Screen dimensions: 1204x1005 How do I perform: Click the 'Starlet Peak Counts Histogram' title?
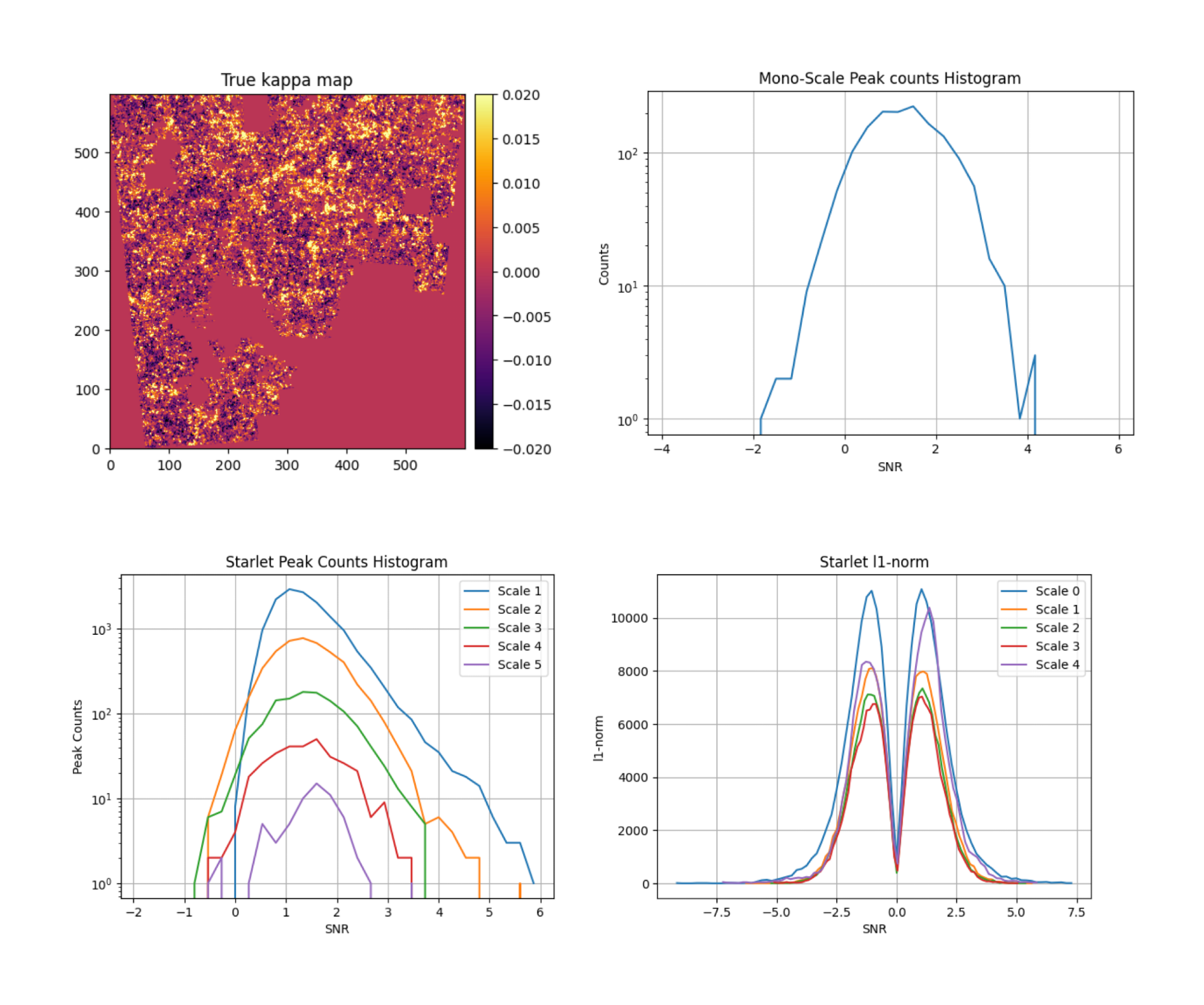(x=337, y=562)
